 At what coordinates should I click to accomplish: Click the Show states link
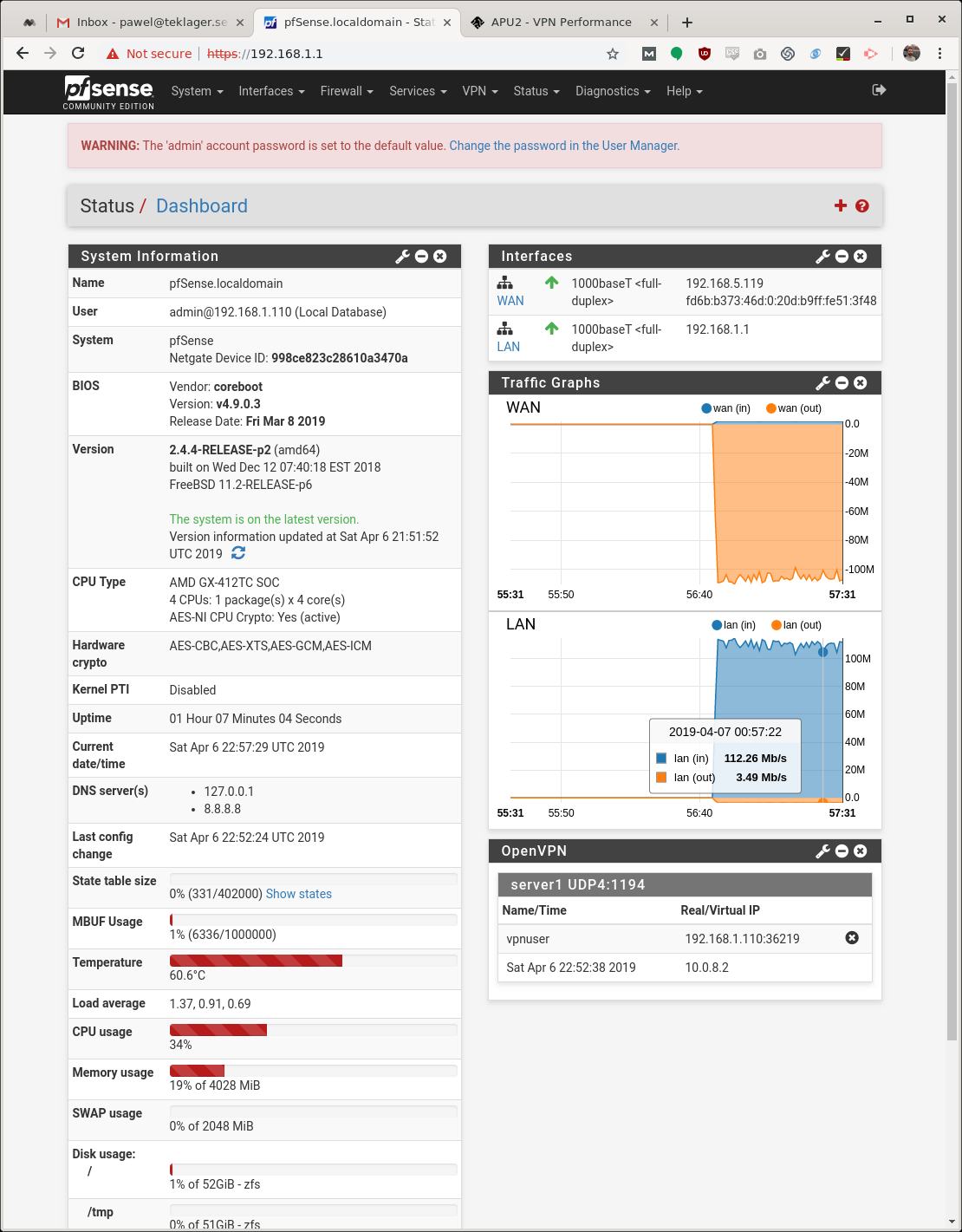[299, 894]
